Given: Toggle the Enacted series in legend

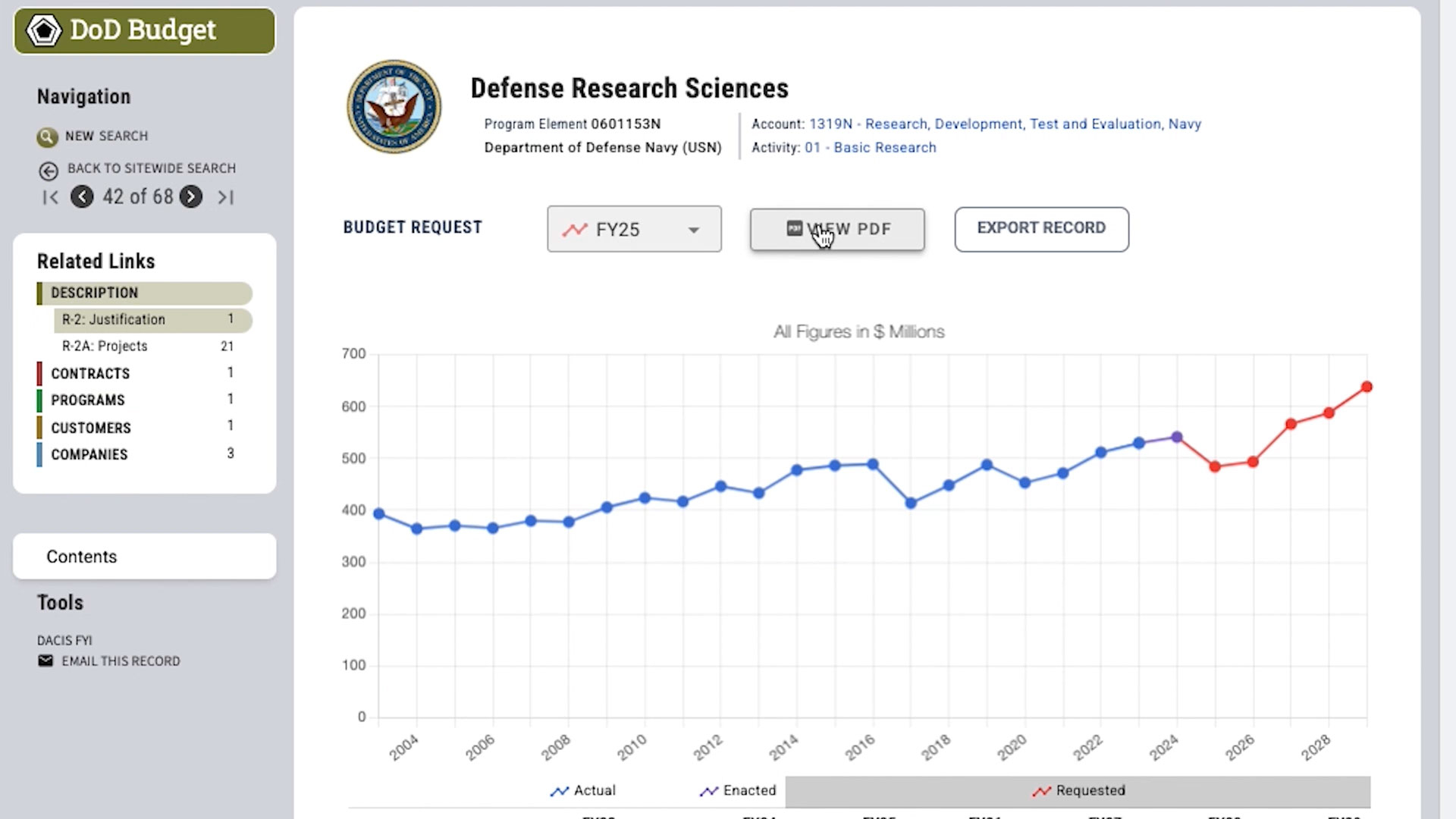Looking at the screenshot, I should [x=738, y=791].
